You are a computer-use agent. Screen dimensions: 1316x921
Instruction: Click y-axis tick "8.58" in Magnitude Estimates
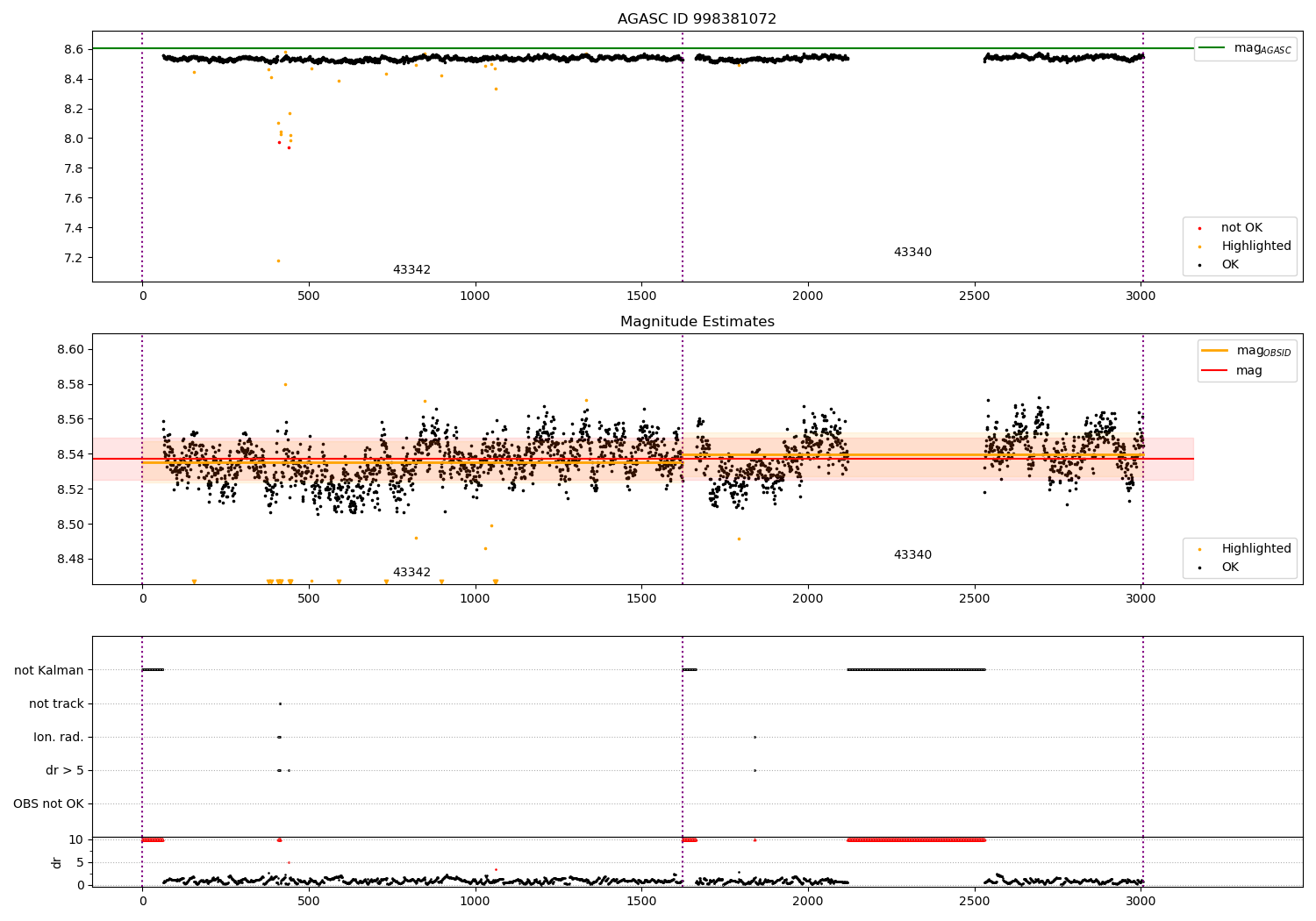tap(71, 385)
